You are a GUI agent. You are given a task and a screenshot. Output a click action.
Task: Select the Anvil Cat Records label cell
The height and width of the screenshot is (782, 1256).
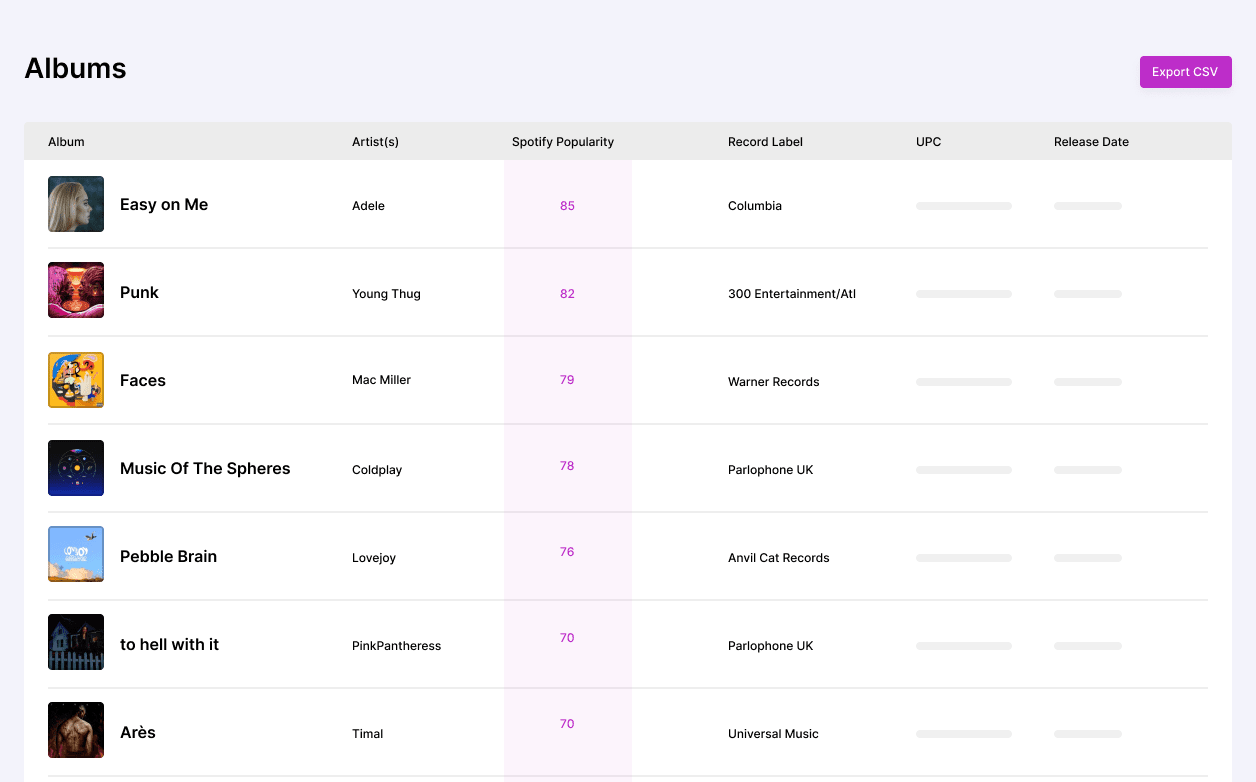click(779, 558)
